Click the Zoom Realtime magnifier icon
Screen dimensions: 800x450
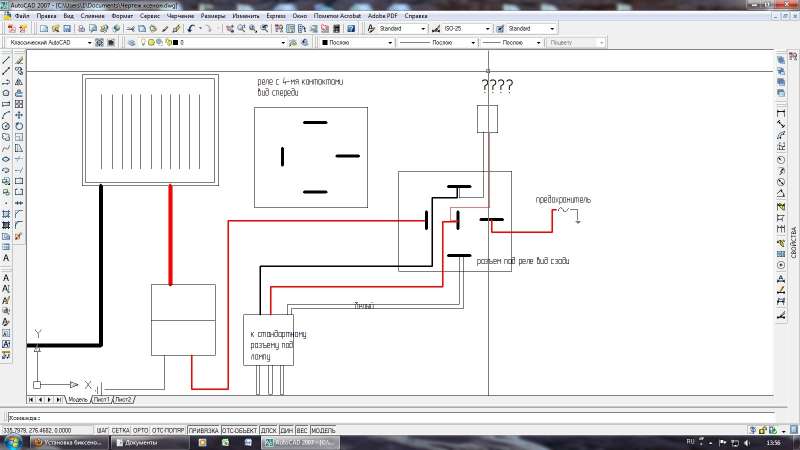pyautogui.click(x=241, y=29)
